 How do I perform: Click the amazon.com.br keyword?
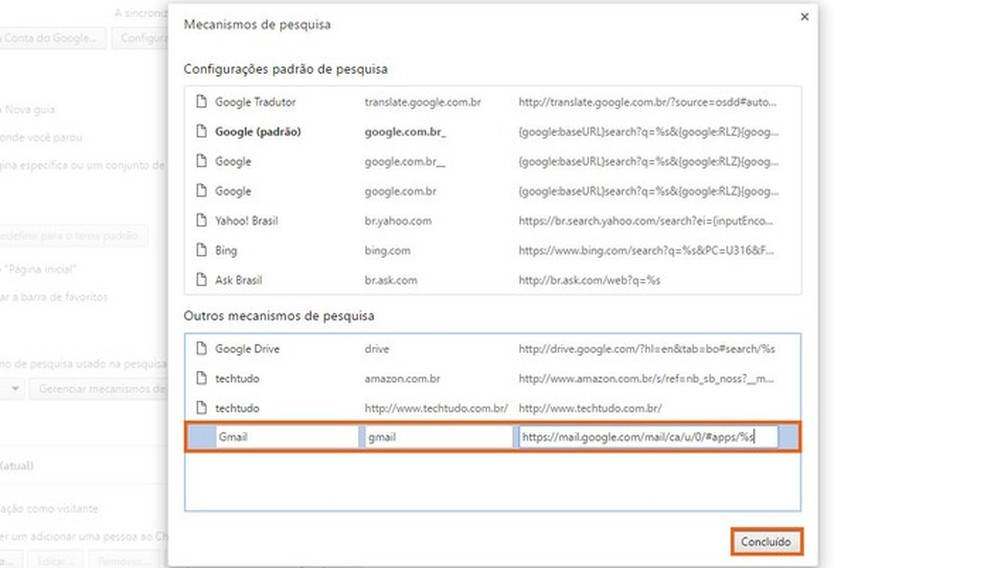(402, 378)
